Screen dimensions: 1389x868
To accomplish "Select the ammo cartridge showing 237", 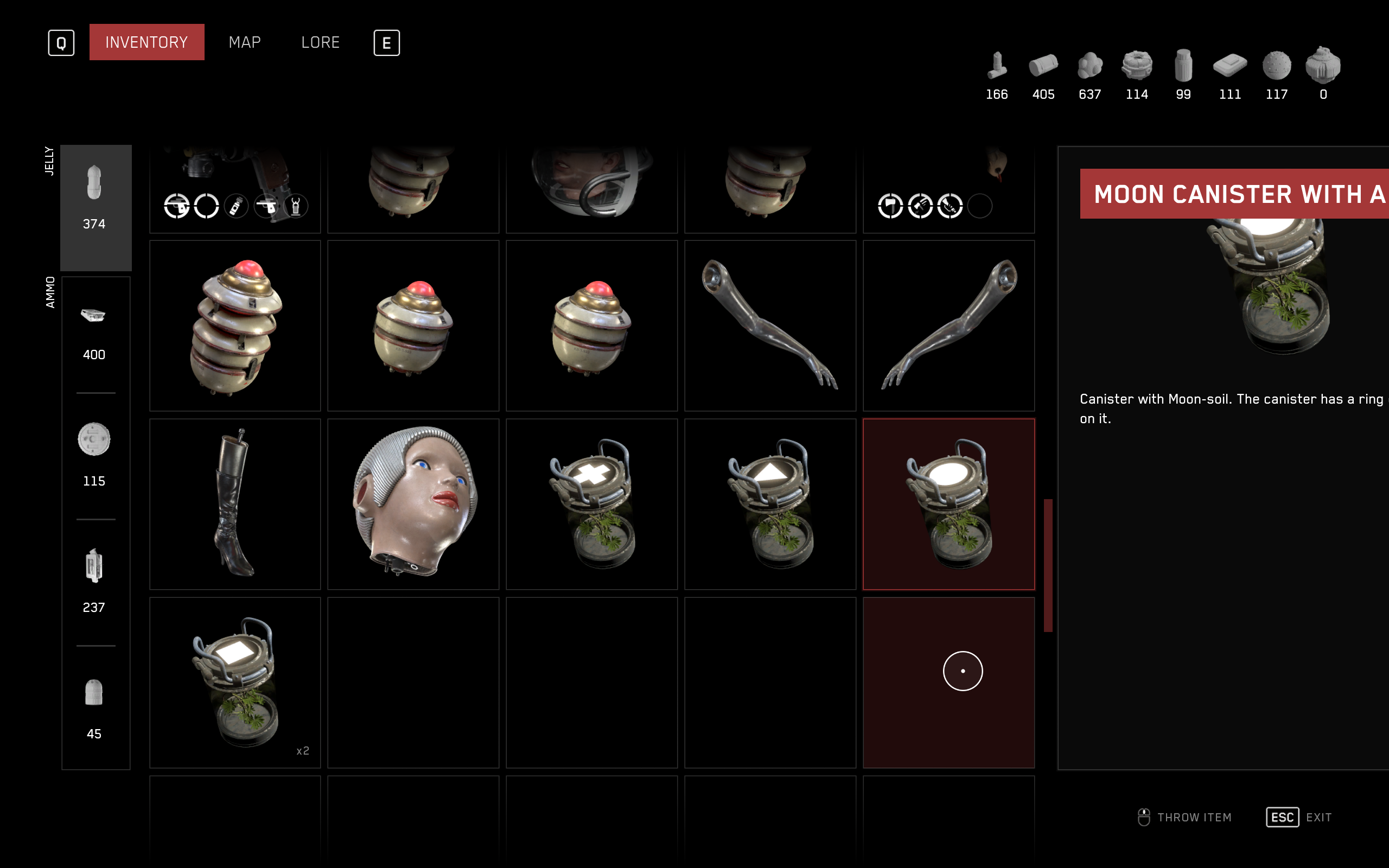I will pos(94,565).
